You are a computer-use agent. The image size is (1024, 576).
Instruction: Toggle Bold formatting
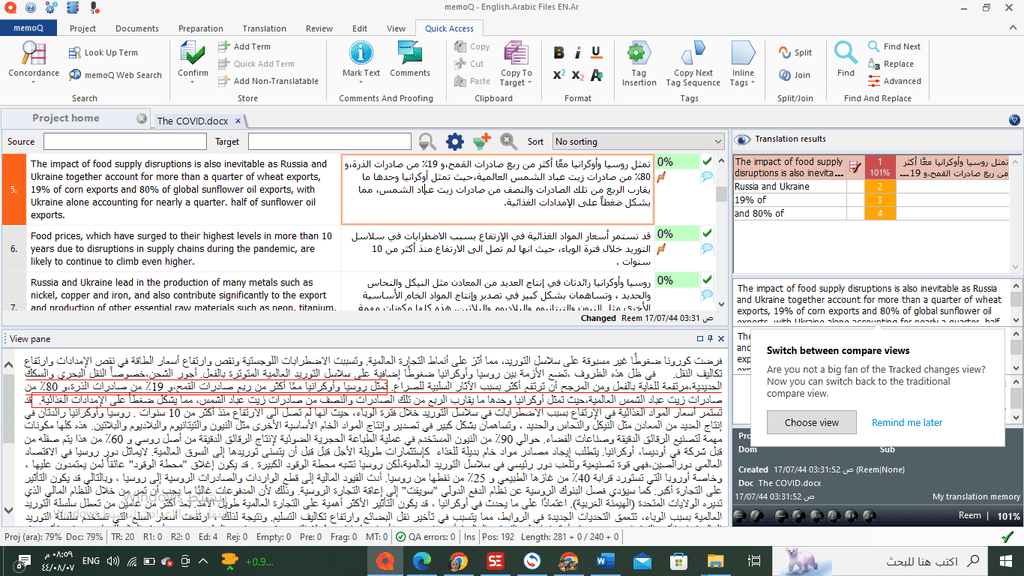click(559, 53)
